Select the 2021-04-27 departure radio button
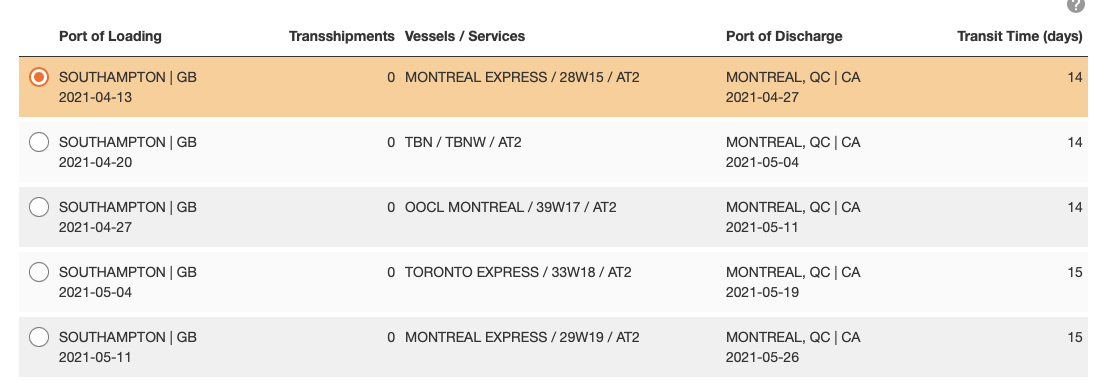Viewport: 1114px width, 391px height. (x=39, y=207)
